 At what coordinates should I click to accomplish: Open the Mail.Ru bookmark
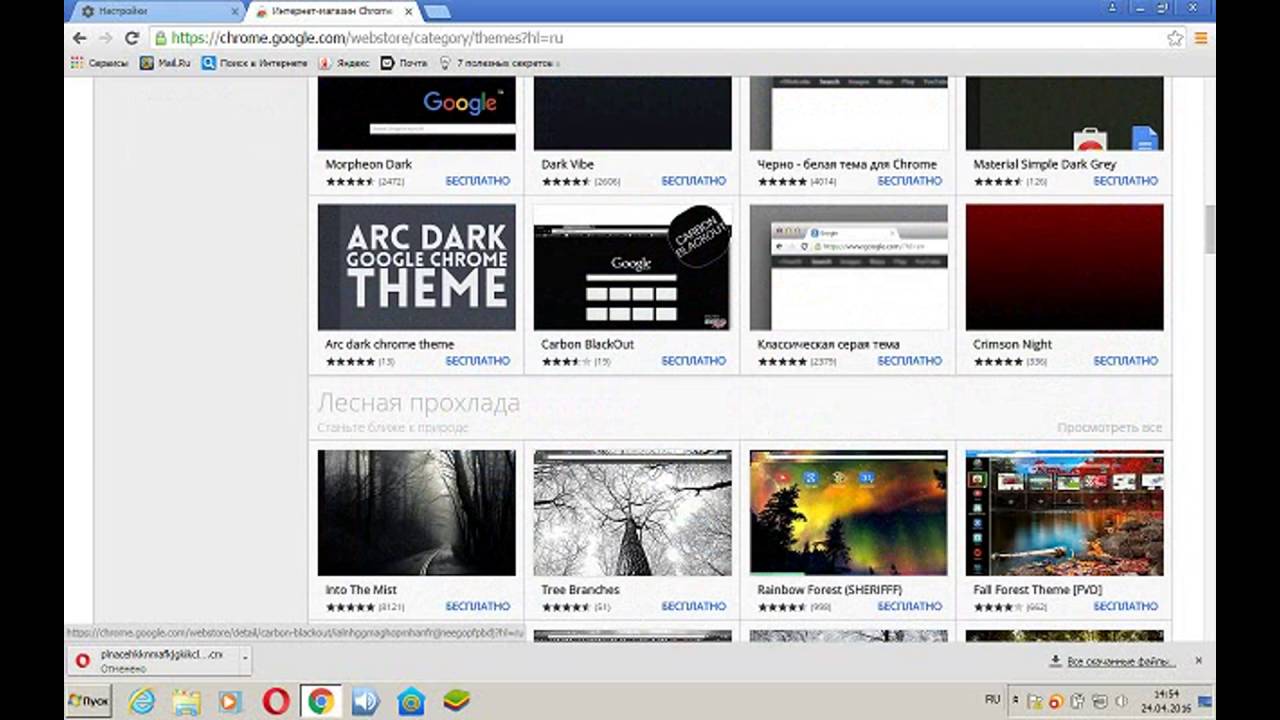pyautogui.click(x=164, y=63)
